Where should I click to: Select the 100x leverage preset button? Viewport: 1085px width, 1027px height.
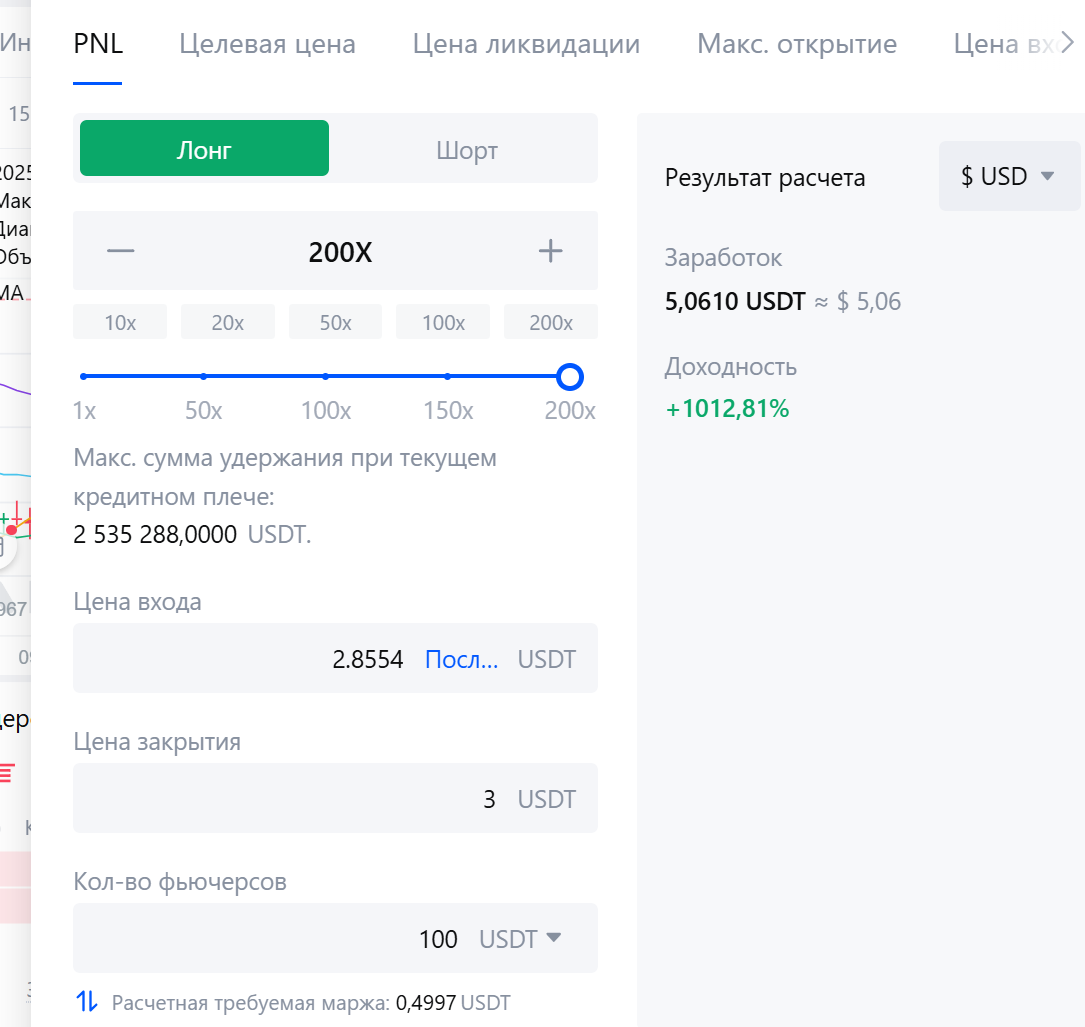pos(443,323)
